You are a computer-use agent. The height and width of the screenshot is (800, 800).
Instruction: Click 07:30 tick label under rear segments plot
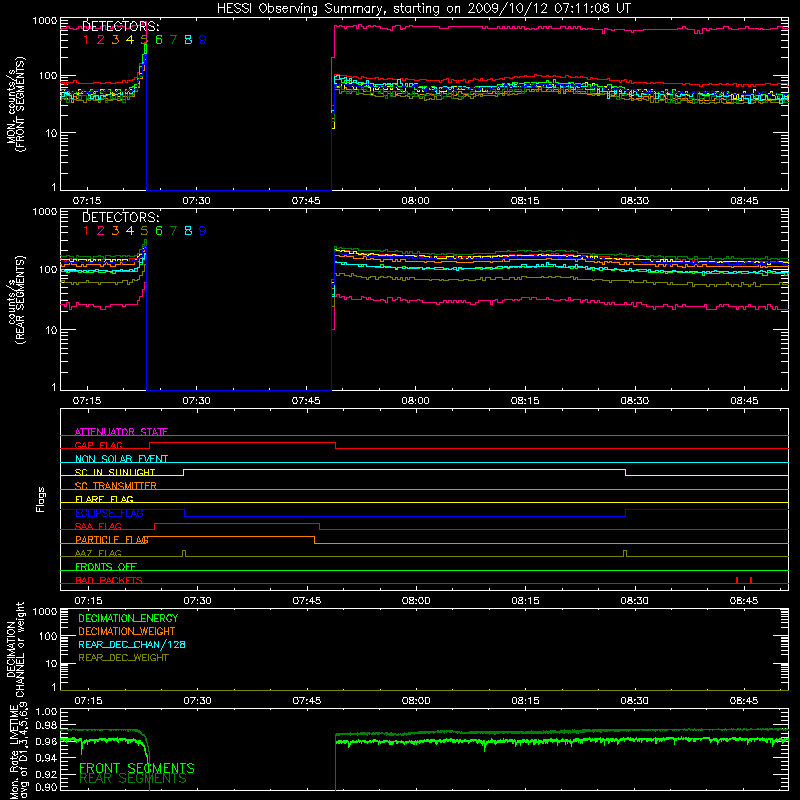(x=196, y=401)
